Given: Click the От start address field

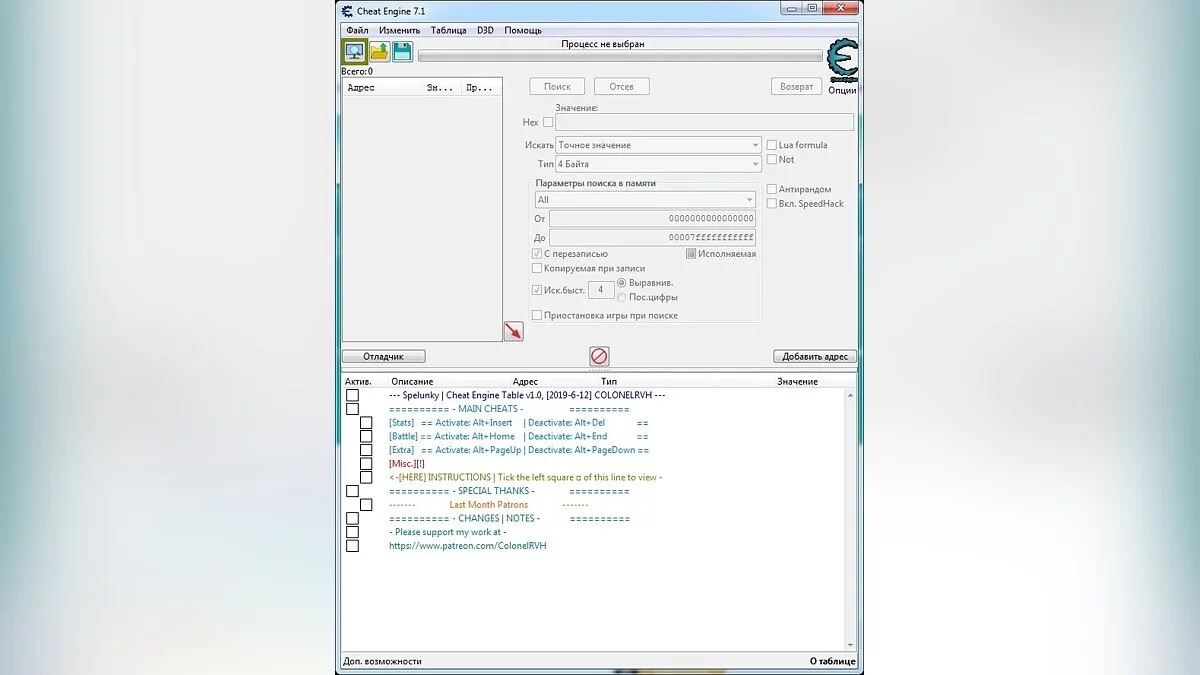Looking at the screenshot, I should tap(652, 218).
